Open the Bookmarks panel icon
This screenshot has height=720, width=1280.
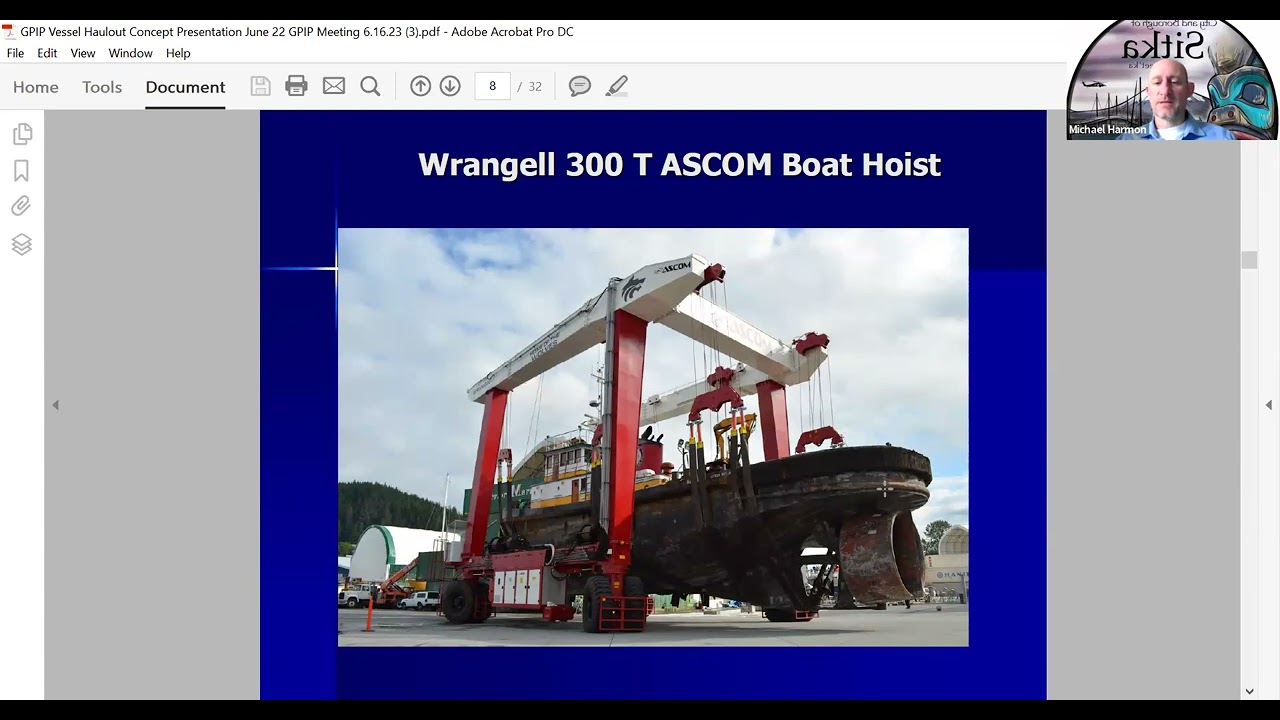point(21,171)
